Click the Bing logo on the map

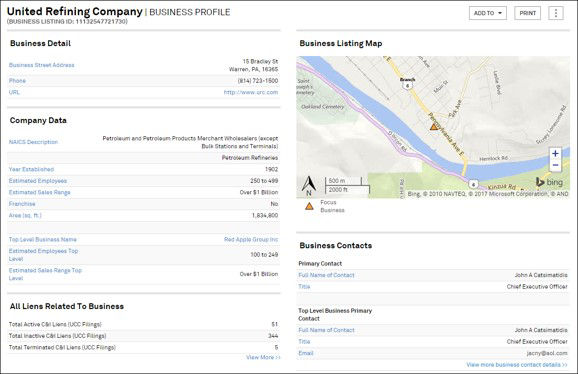point(549,182)
